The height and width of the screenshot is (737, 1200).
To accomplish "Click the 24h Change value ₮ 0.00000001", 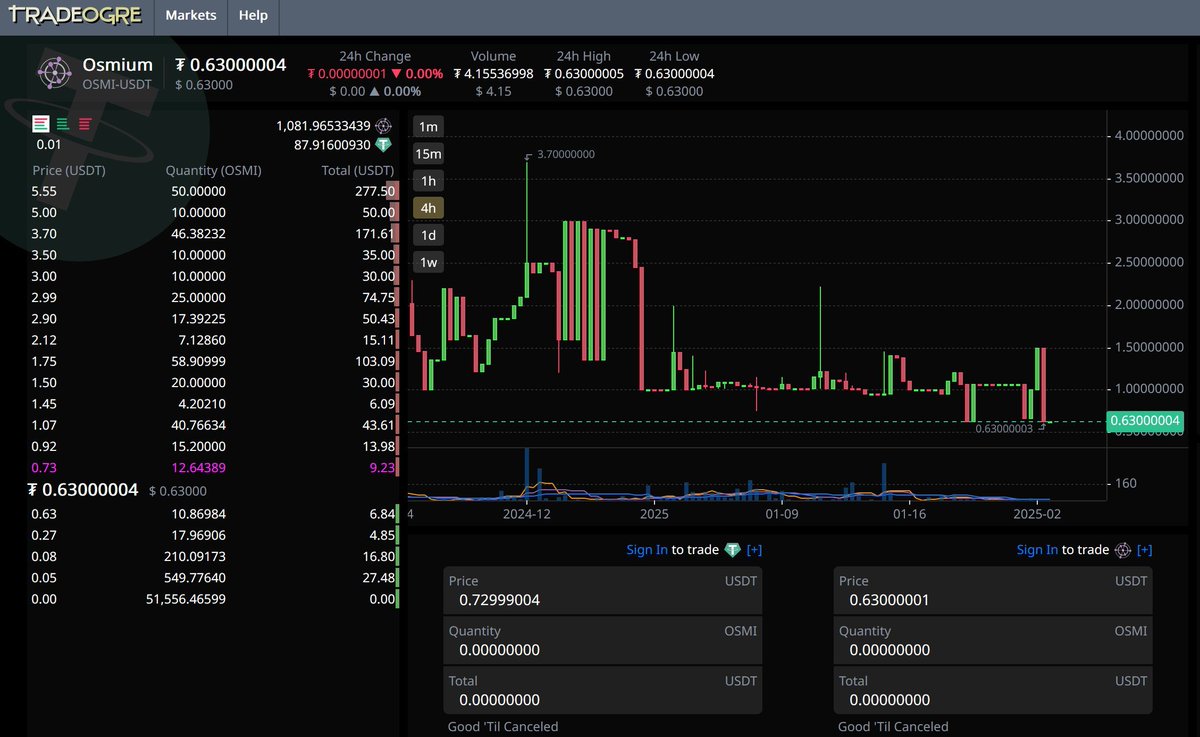I will [347, 74].
